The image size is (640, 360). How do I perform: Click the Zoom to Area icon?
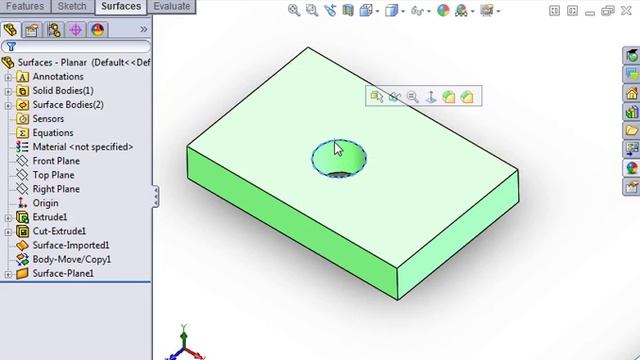coord(312,10)
